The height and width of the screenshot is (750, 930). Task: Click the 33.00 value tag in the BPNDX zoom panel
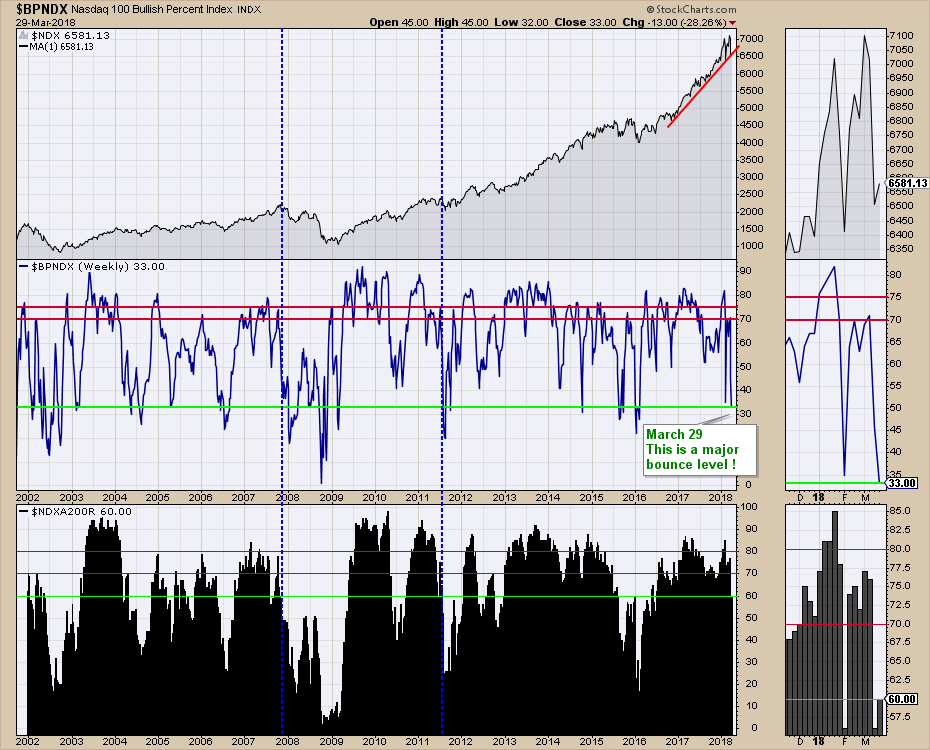tap(902, 483)
